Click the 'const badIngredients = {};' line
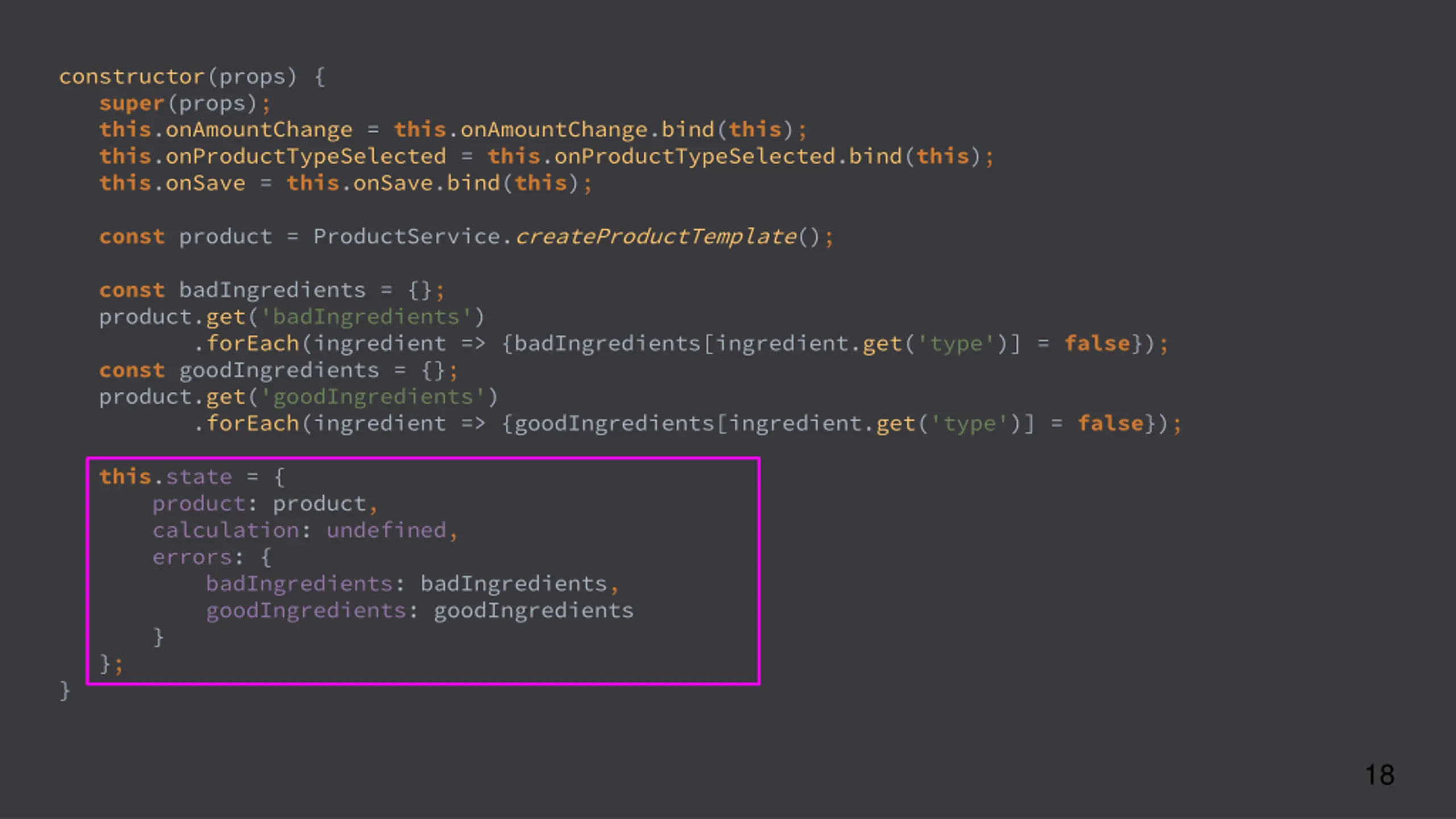The height and width of the screenshot is (819, 1456). click(271, 291)
